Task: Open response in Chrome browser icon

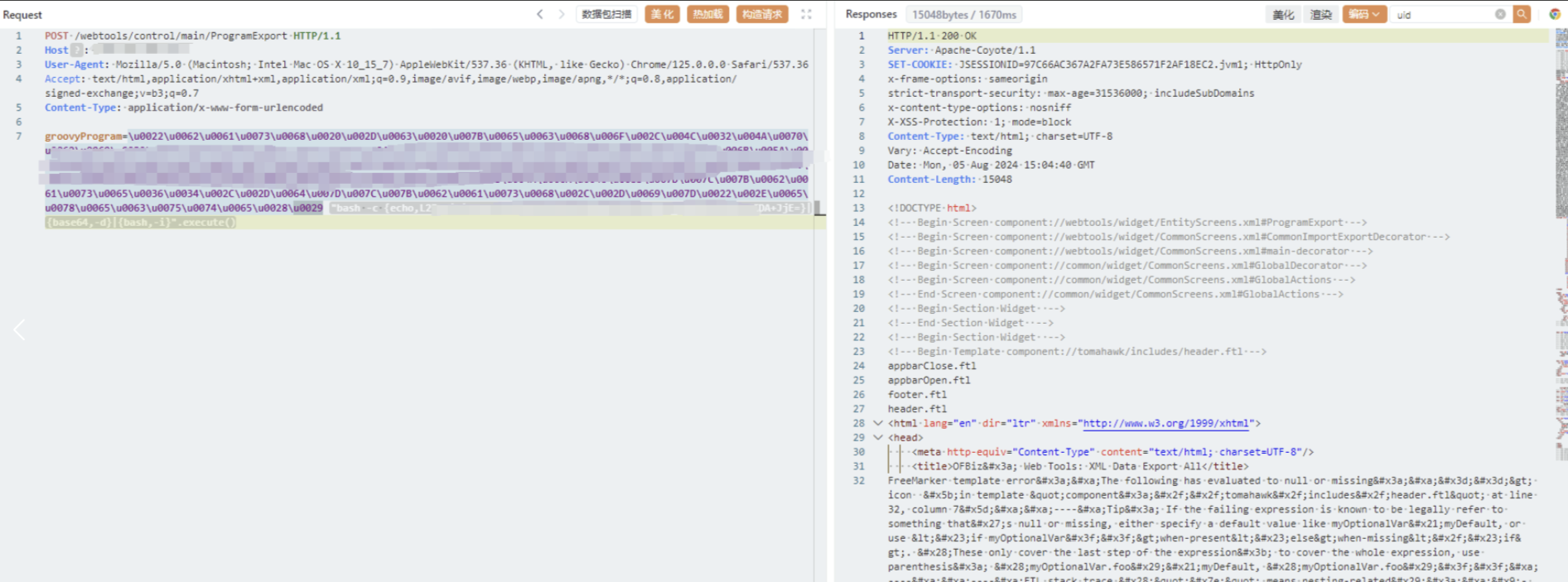Action: (1555, 14)
